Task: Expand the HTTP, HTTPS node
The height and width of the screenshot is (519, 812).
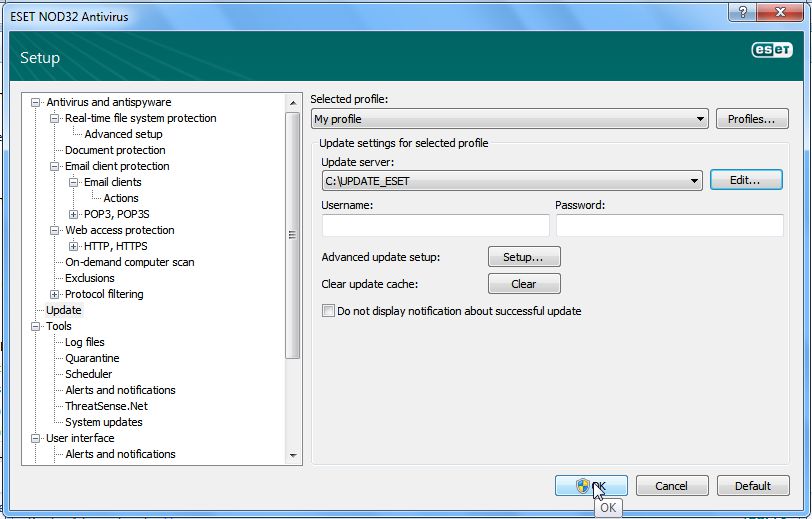Action: point(74,247)
